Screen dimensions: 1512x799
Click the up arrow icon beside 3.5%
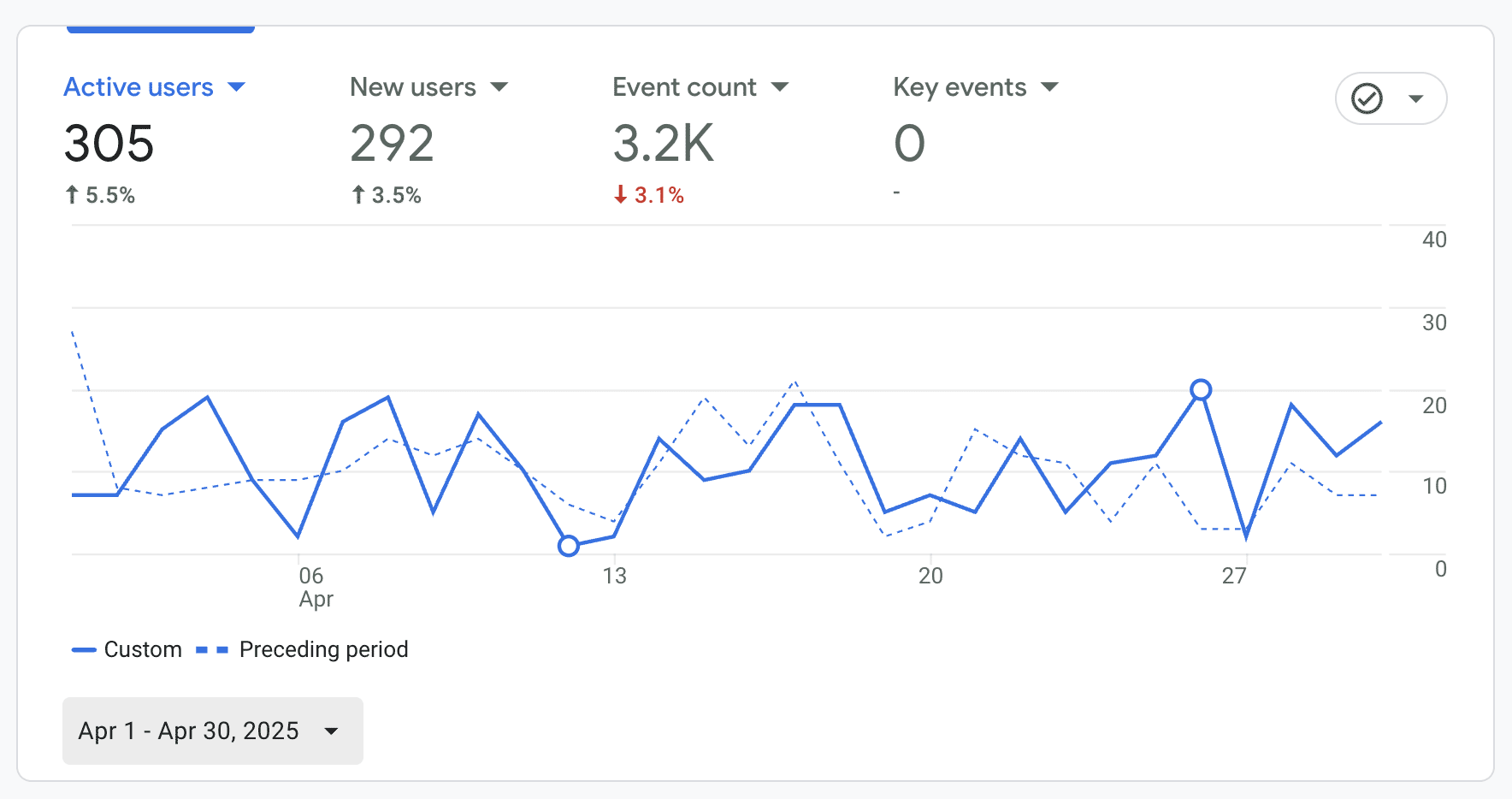coord(358,195)
